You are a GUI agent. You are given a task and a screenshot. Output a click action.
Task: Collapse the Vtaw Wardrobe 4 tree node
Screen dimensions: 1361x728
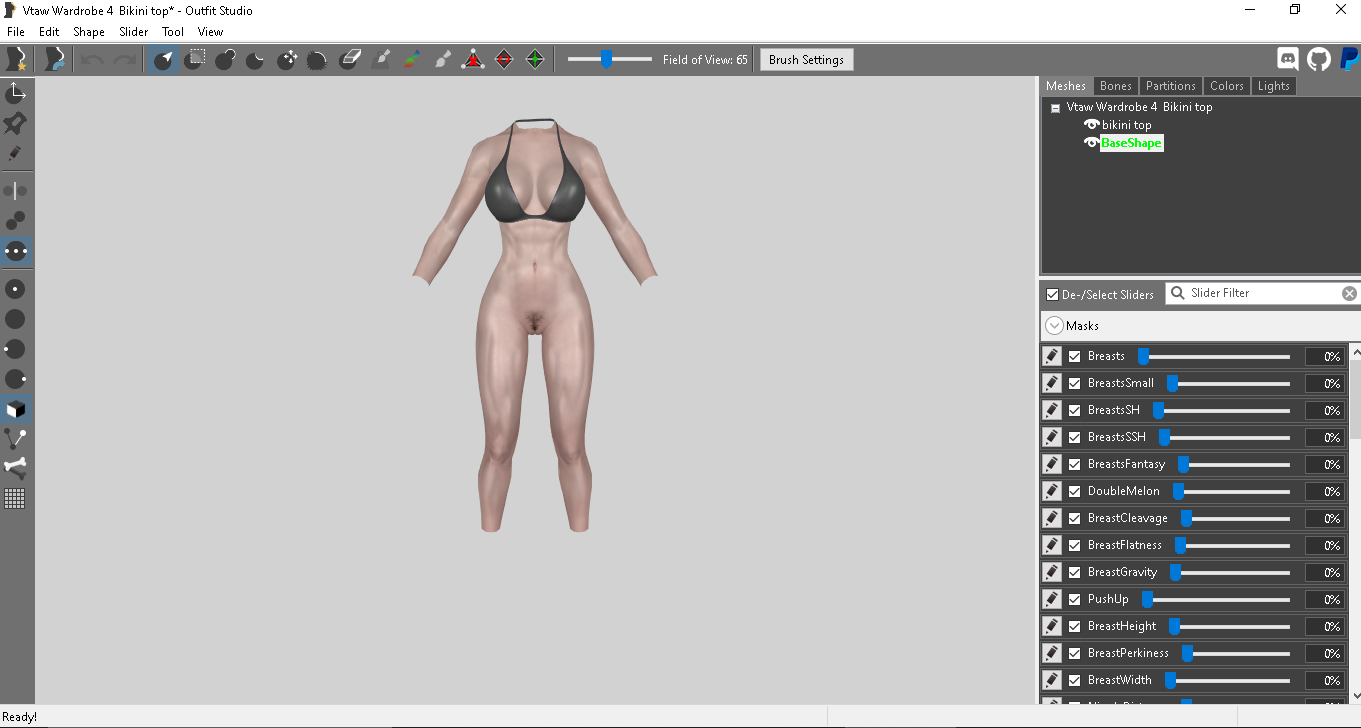coord(1055,108)
